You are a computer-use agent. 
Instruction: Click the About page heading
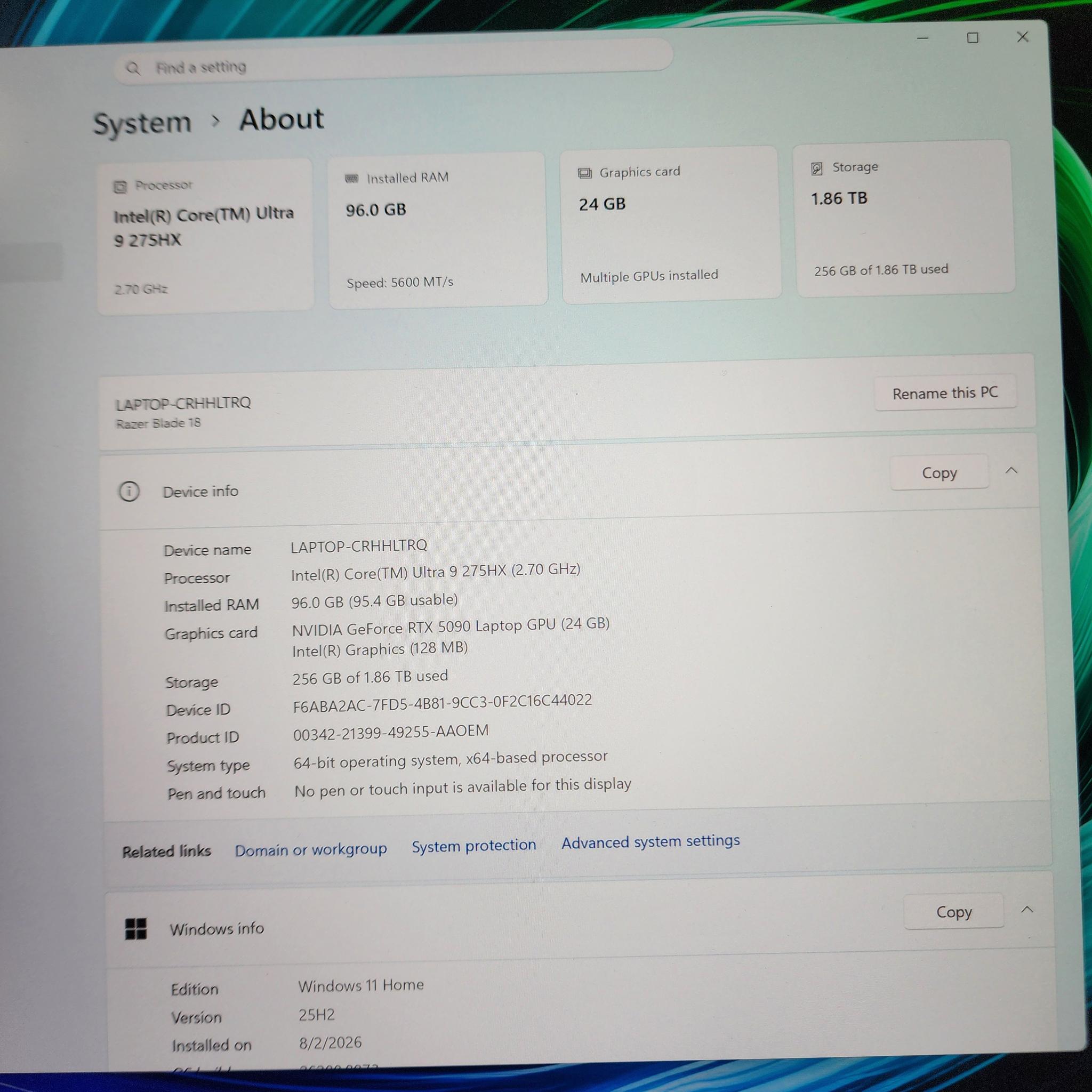282,120
